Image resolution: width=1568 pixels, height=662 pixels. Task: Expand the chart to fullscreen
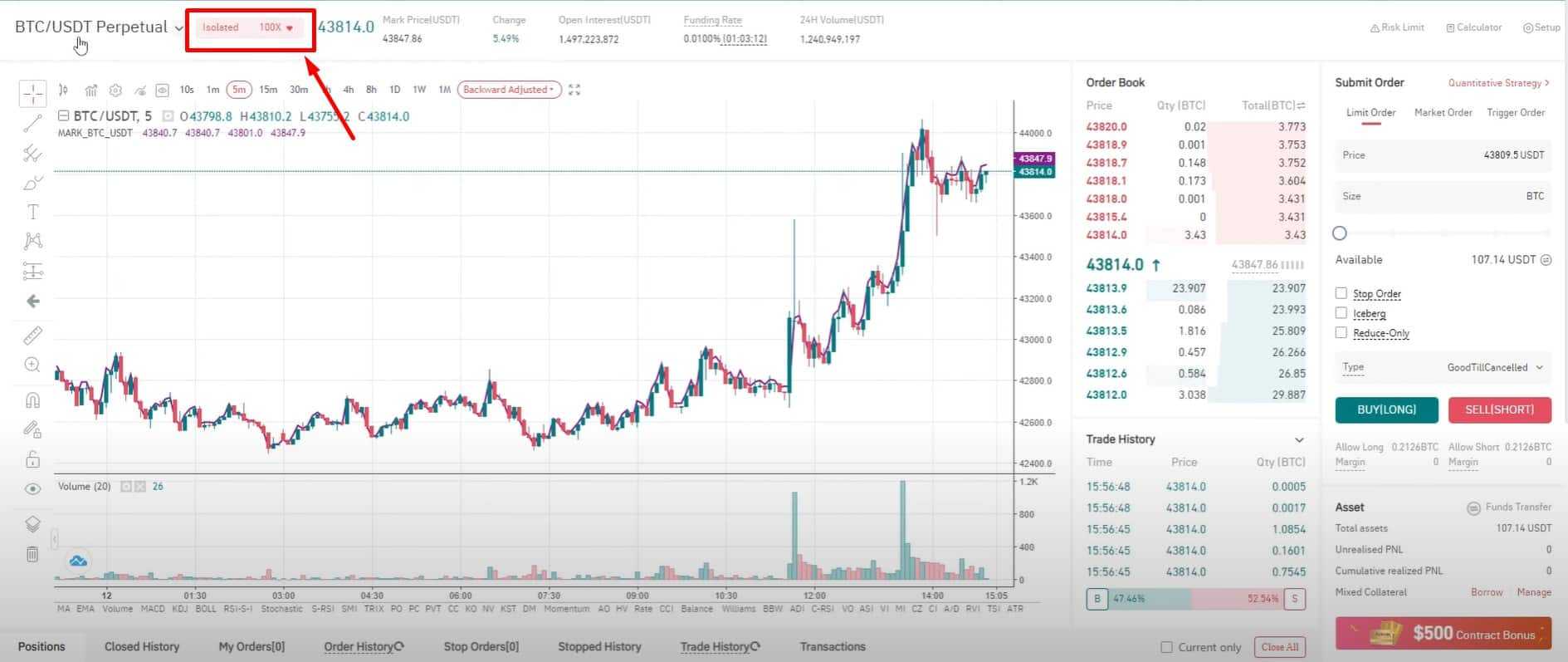pos(574,90)
